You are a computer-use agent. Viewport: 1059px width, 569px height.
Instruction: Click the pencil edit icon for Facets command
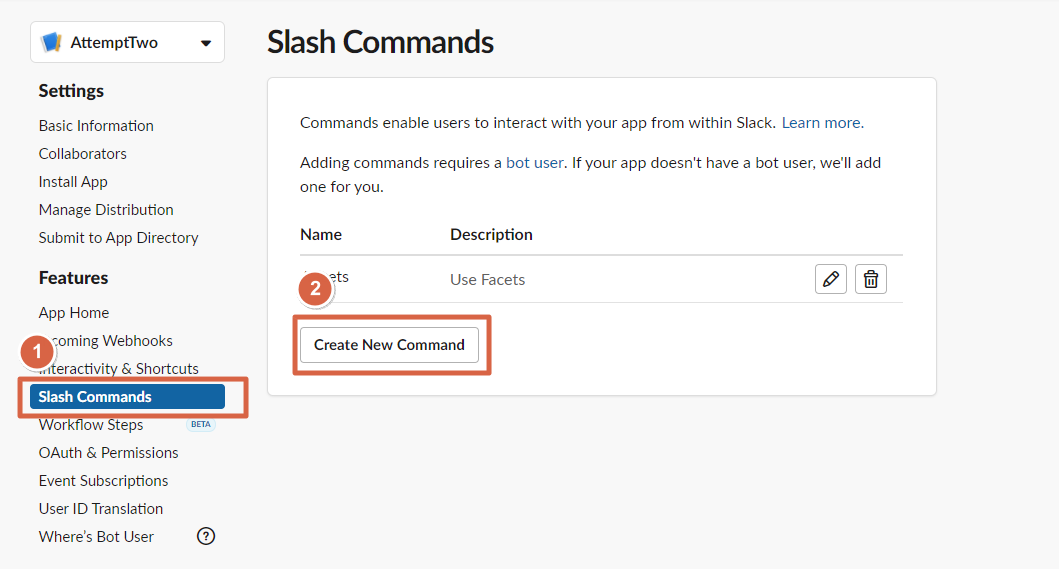(x=830, y=279)
